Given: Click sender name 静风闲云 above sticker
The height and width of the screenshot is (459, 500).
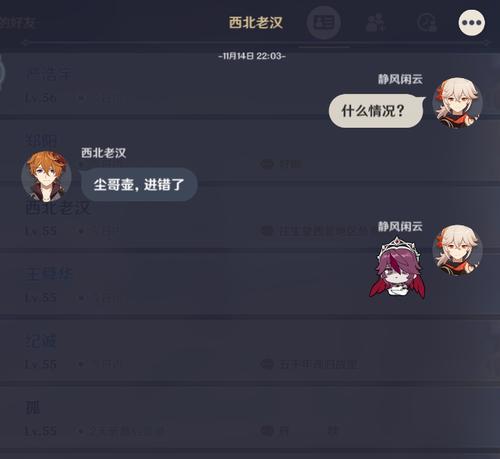Looking at the screenshot, I should pyautogui.click(x=400, y=226).
